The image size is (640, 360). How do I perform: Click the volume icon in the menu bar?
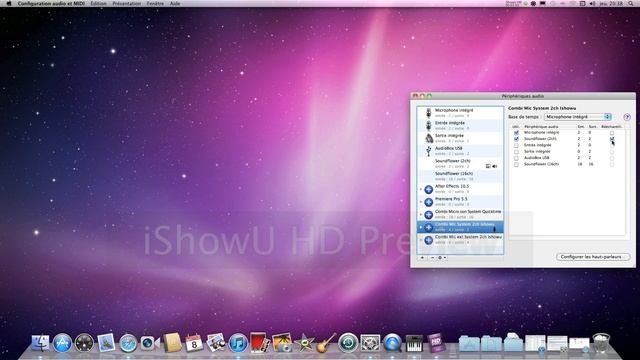pos(592,3)
